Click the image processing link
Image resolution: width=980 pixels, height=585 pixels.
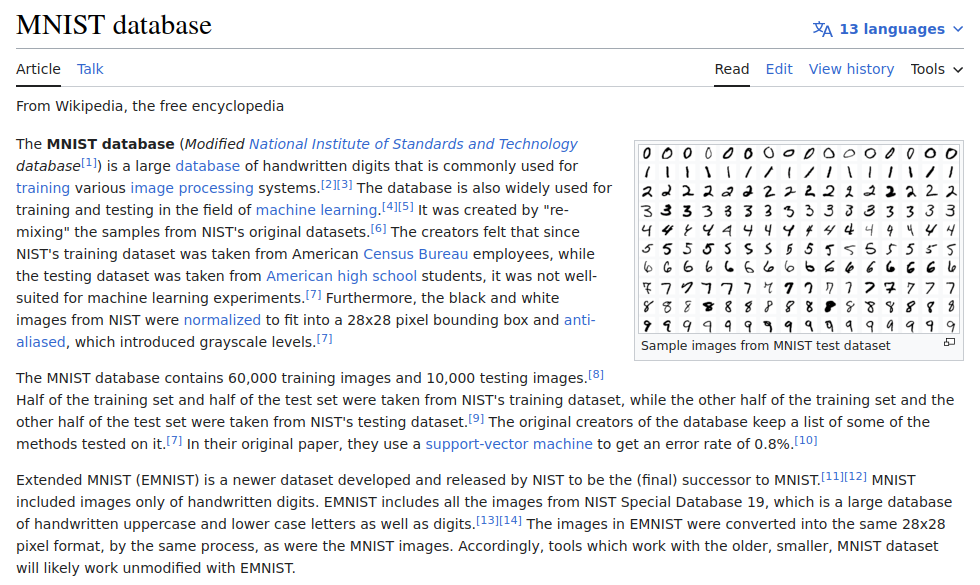point(191,188)
